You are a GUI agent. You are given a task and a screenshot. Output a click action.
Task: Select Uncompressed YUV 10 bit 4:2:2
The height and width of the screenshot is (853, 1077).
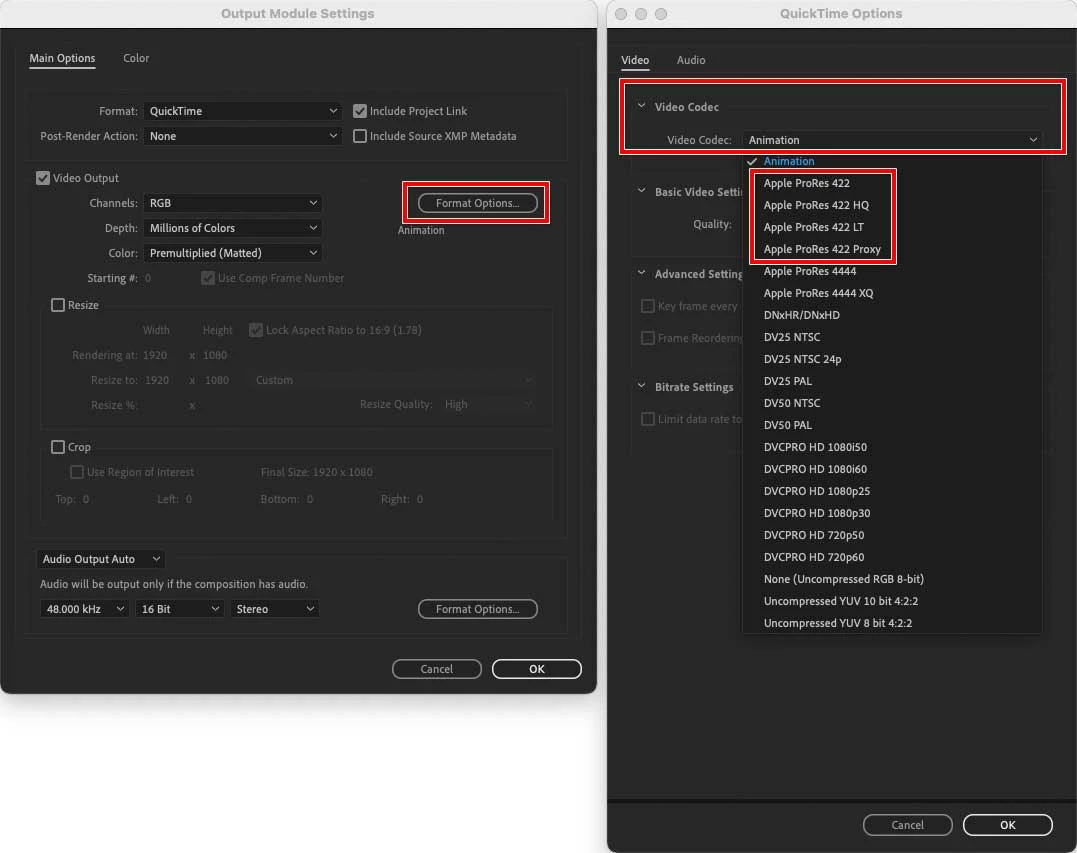tap(892, 601)
